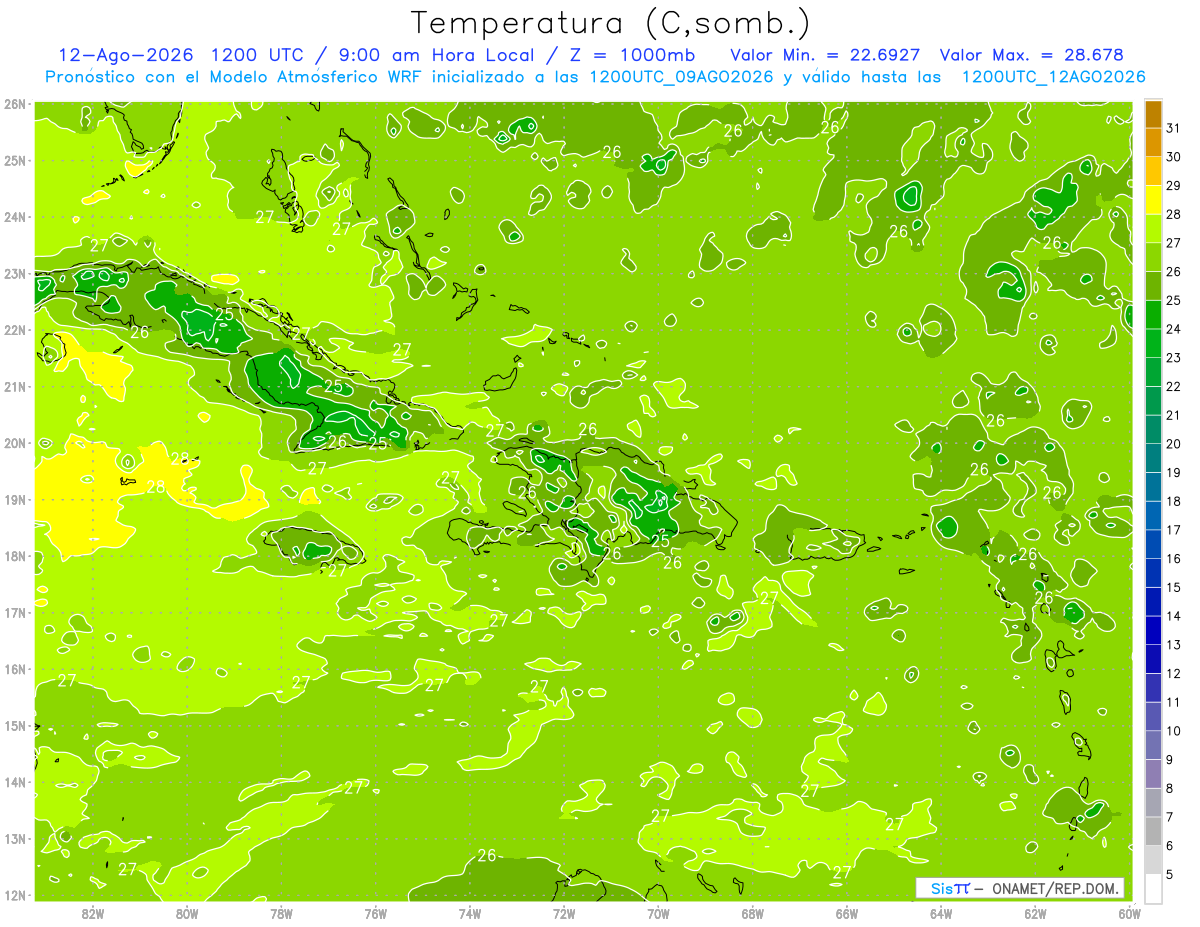Screen dimensions: 1200x927
Task: Click the '64W' longitude axis label
Action: 941,913
